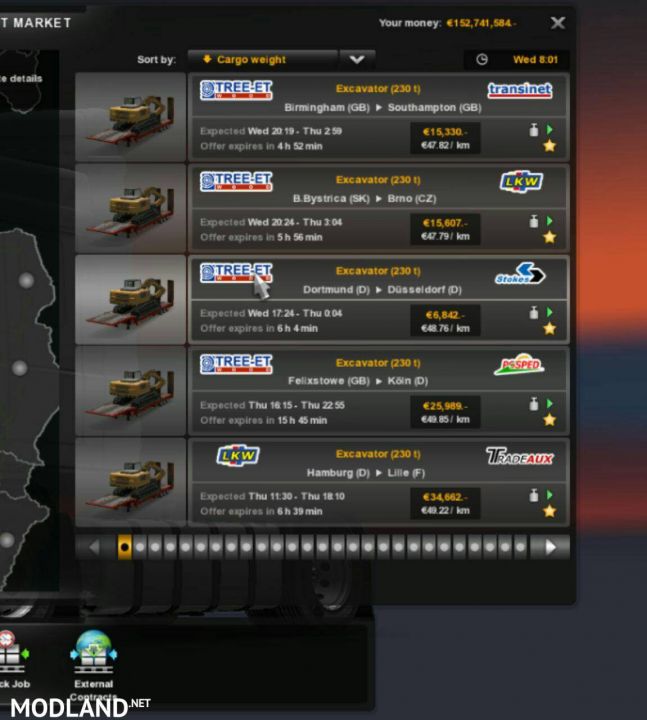Jump to the second page dot

click(x=140, y=547)
